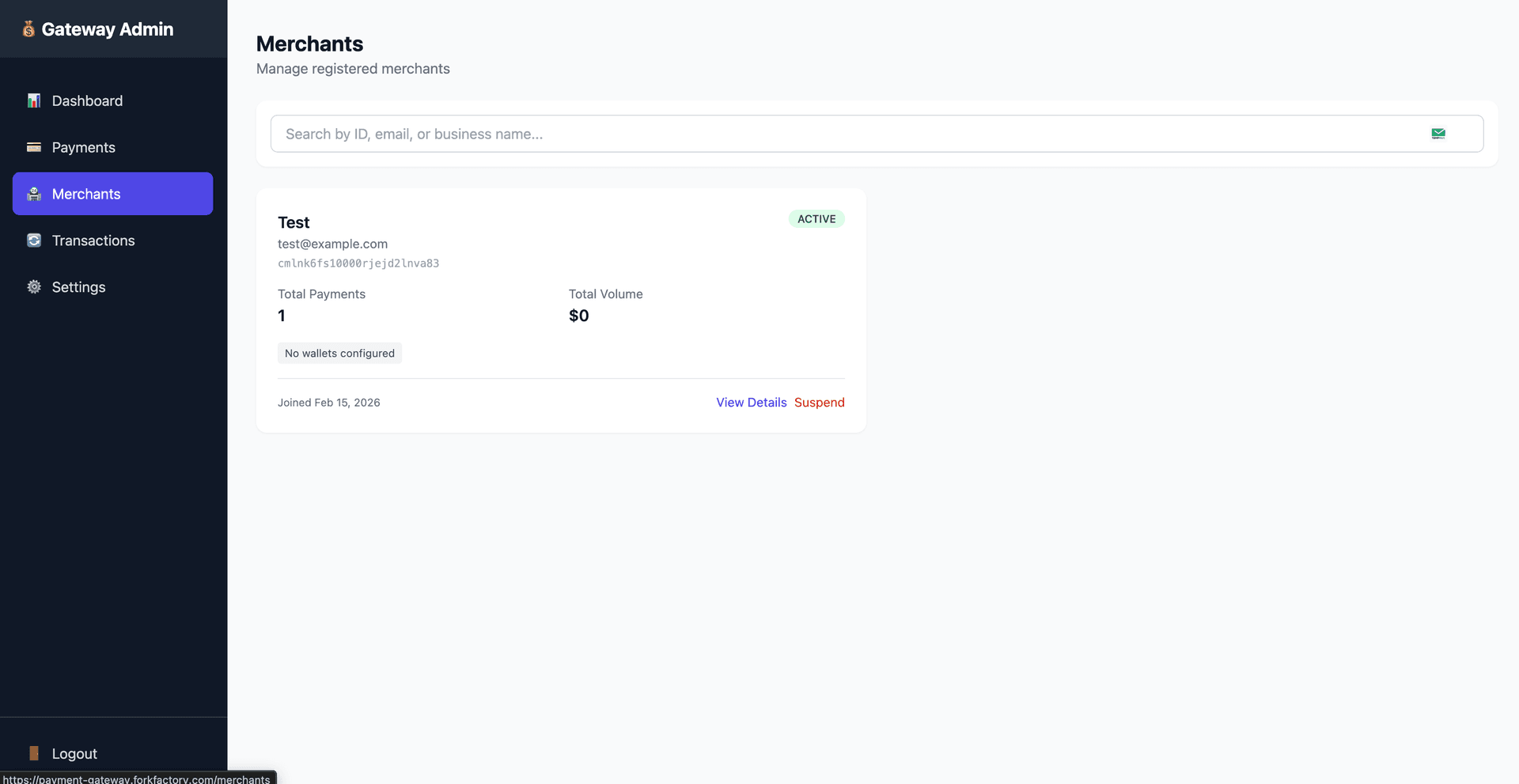
Task: Click the Logout door icon
Action: coord(34,753)
